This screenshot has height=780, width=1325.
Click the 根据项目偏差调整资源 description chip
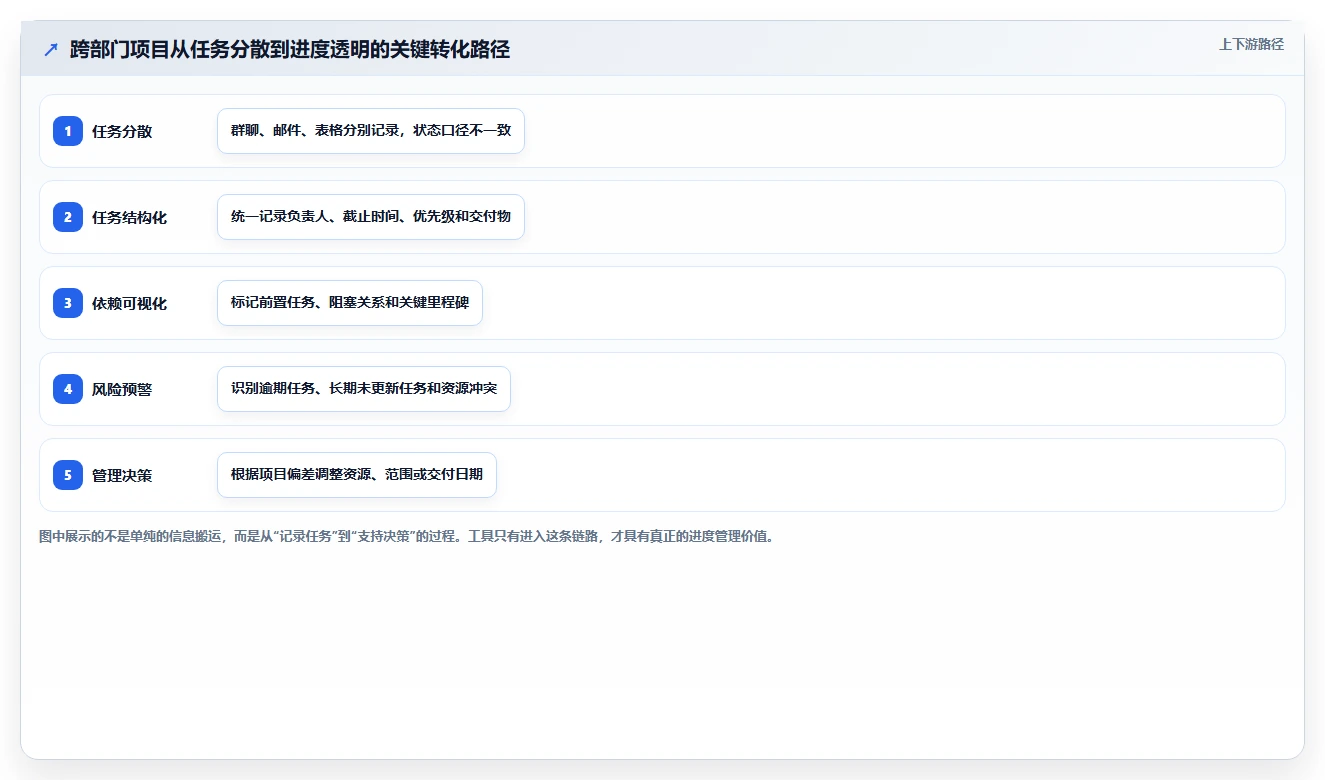tap(357, 475)
